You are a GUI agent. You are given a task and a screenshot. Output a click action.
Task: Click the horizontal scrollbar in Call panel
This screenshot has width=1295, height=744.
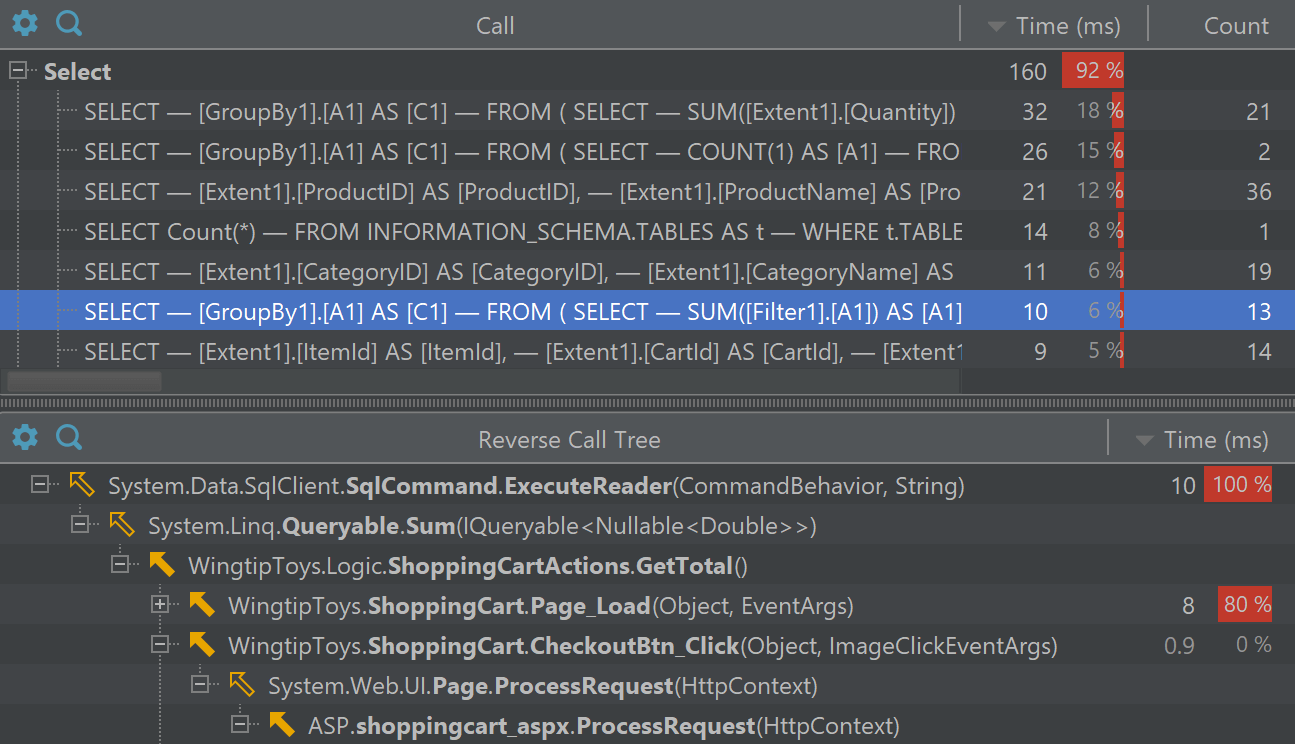pos(84,381)
